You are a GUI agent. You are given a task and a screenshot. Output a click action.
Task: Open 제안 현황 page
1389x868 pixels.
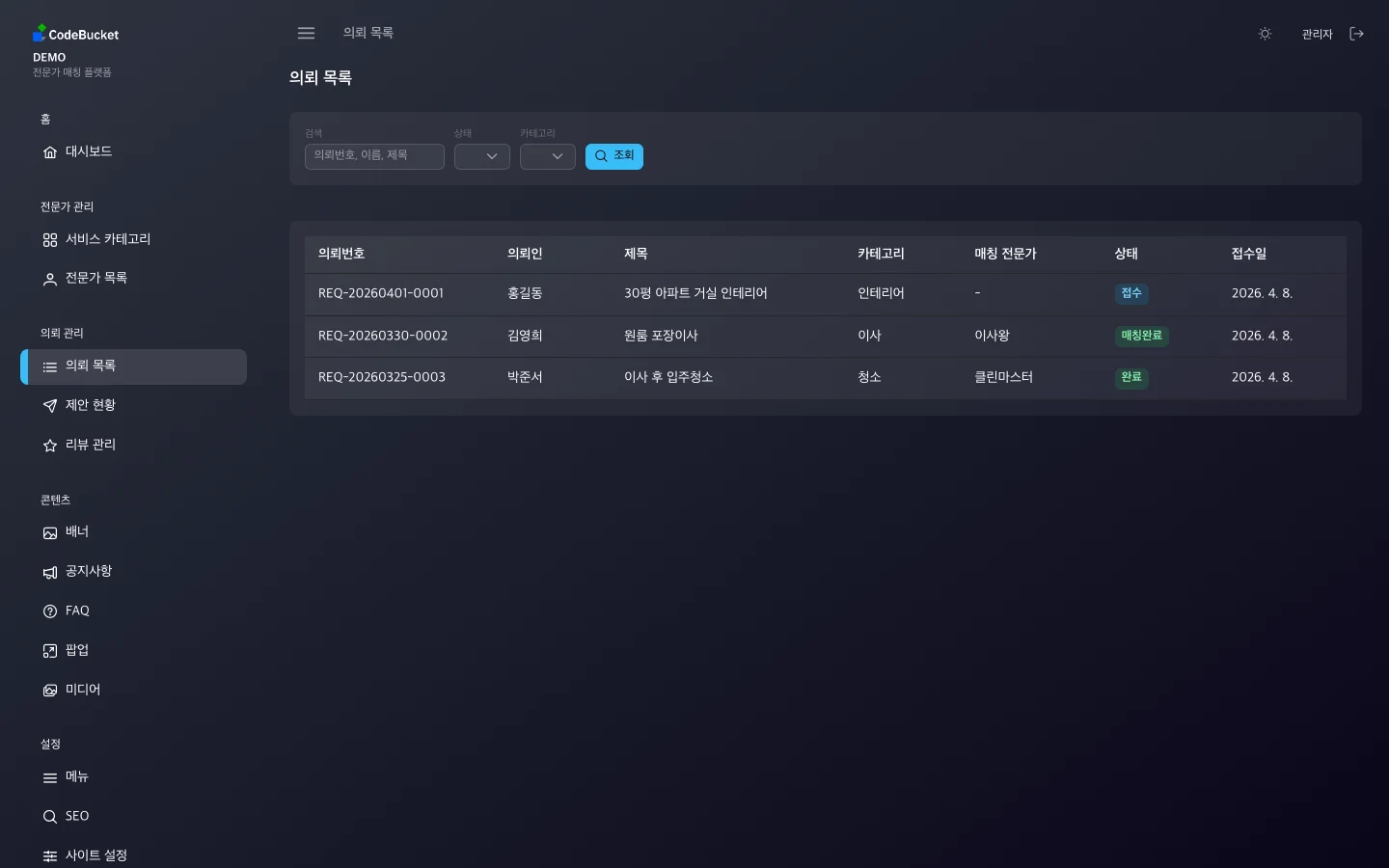pos(90,405)
